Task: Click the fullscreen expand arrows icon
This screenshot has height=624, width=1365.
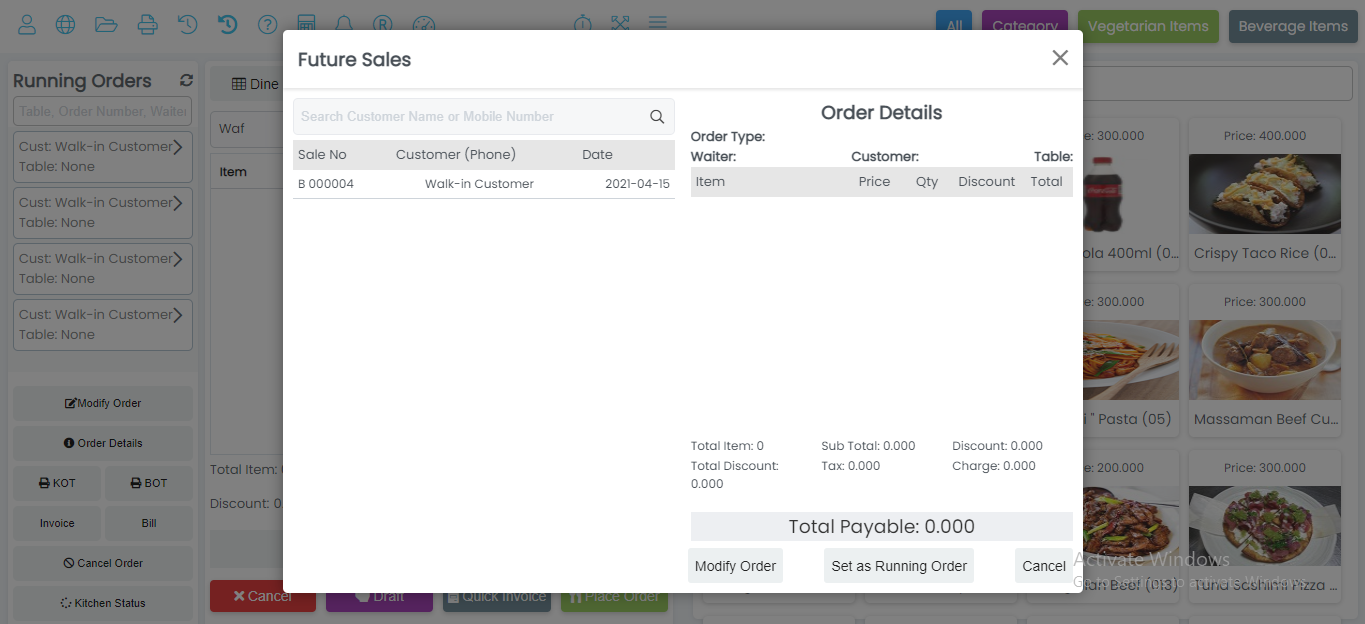Action: (x=620, y=23)
